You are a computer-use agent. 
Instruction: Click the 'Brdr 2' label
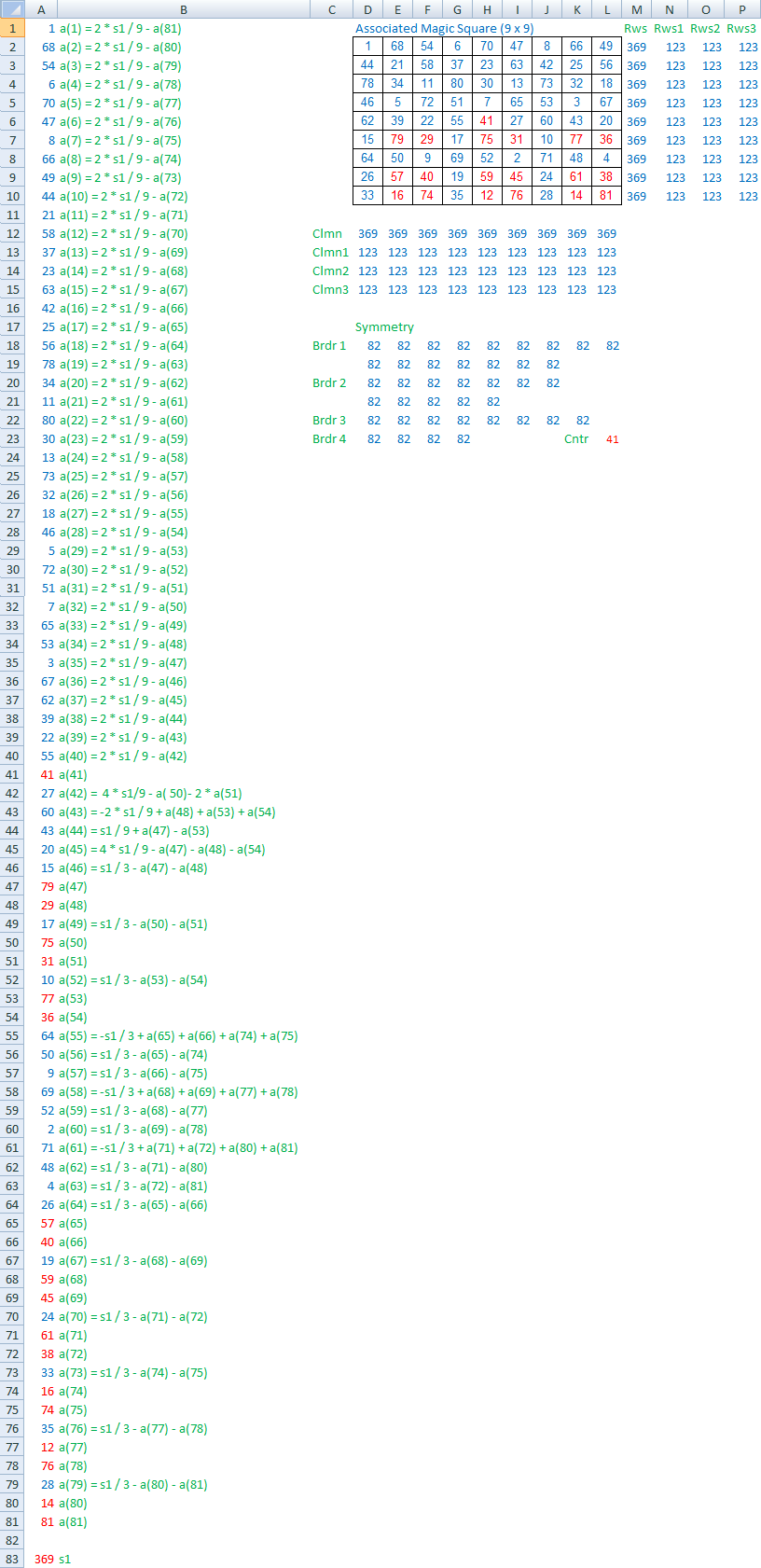(329, 382)
